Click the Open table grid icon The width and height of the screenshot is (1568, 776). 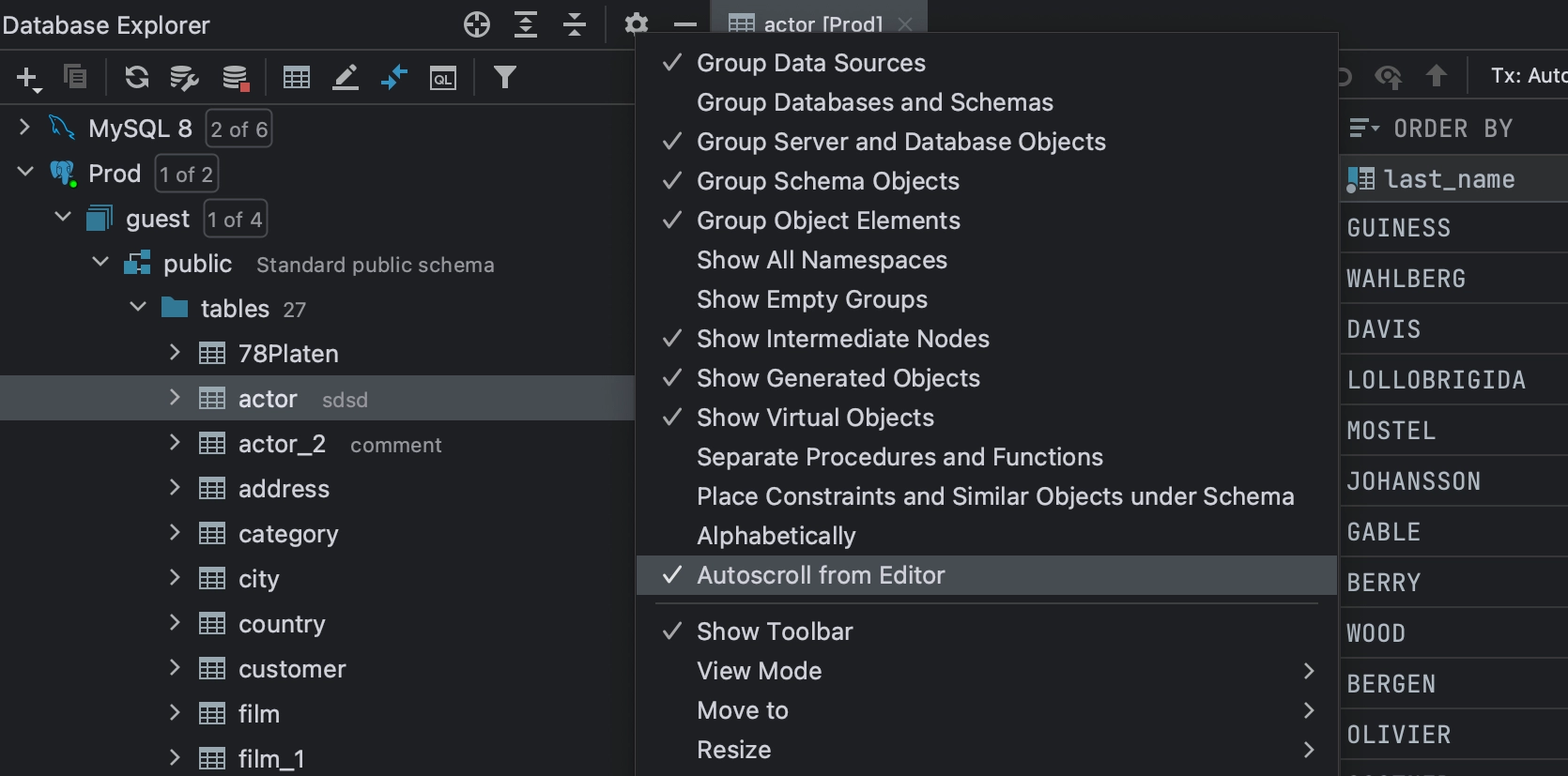(x=297, y=78)
